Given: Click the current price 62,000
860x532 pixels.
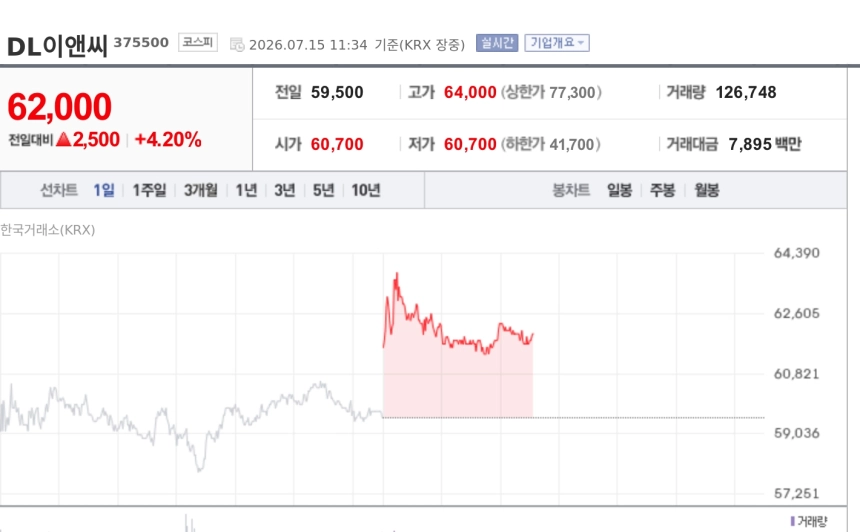Looking at the screenshot, I should click(59, 106).
